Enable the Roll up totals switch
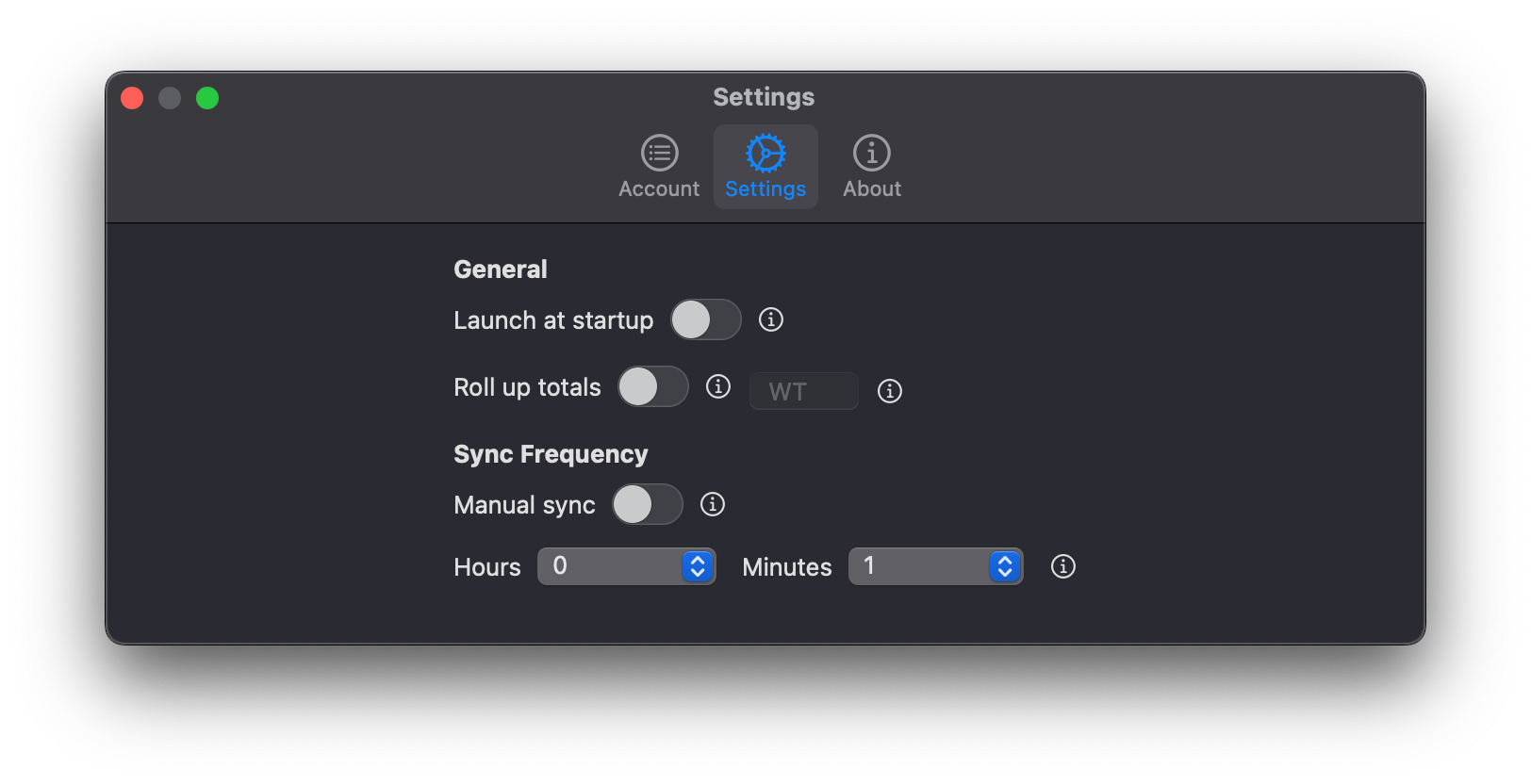This screenshot has height=784, width=1531. (653, 386)
